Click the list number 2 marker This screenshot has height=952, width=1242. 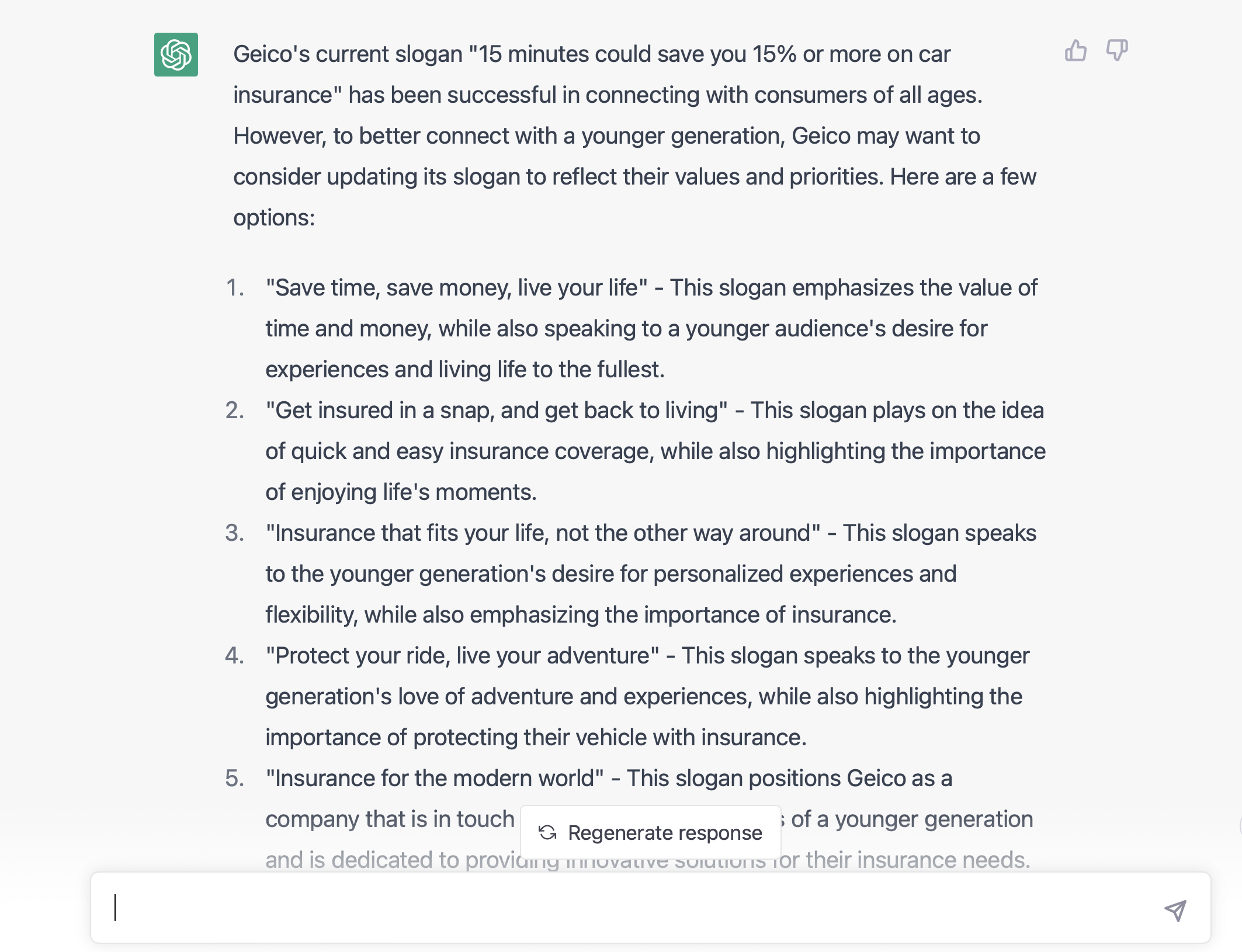tap(235, 411)
